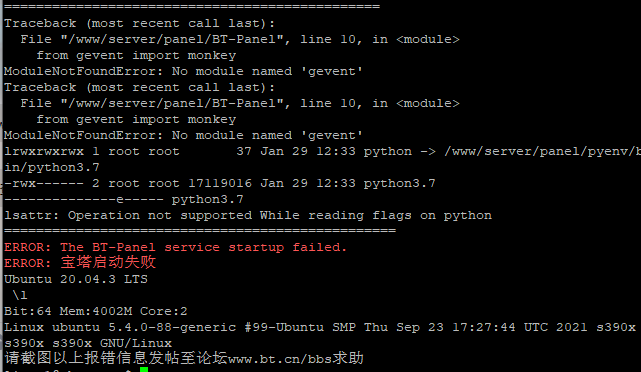Image resolution: width=641 pixels, height=372 pixels.
Task: Click the first '/www/server/panel/BT-Panel' file path
Action: click(172, 40)
